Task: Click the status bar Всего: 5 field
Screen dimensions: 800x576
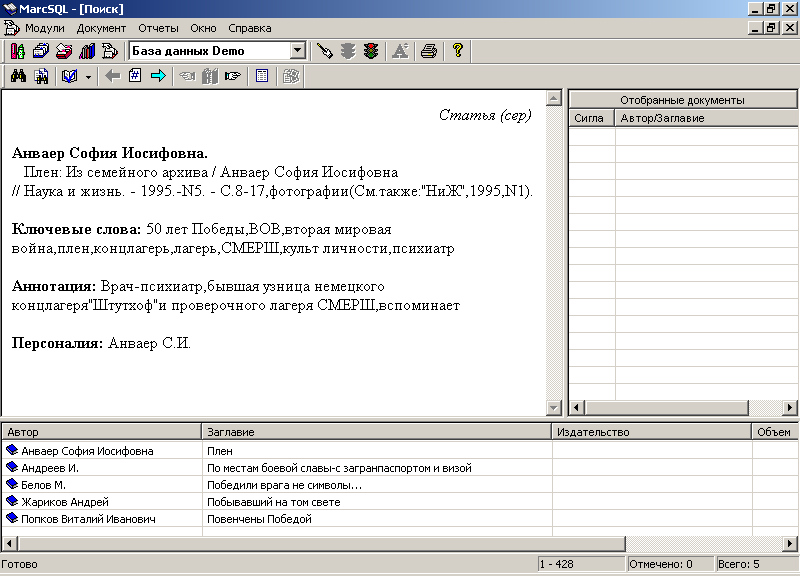Action: click(x=758, y=564)
